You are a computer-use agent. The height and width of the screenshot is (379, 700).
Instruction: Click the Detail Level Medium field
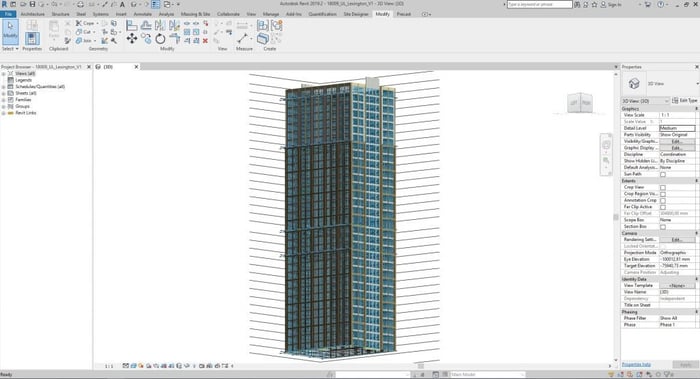pos(677,128)
